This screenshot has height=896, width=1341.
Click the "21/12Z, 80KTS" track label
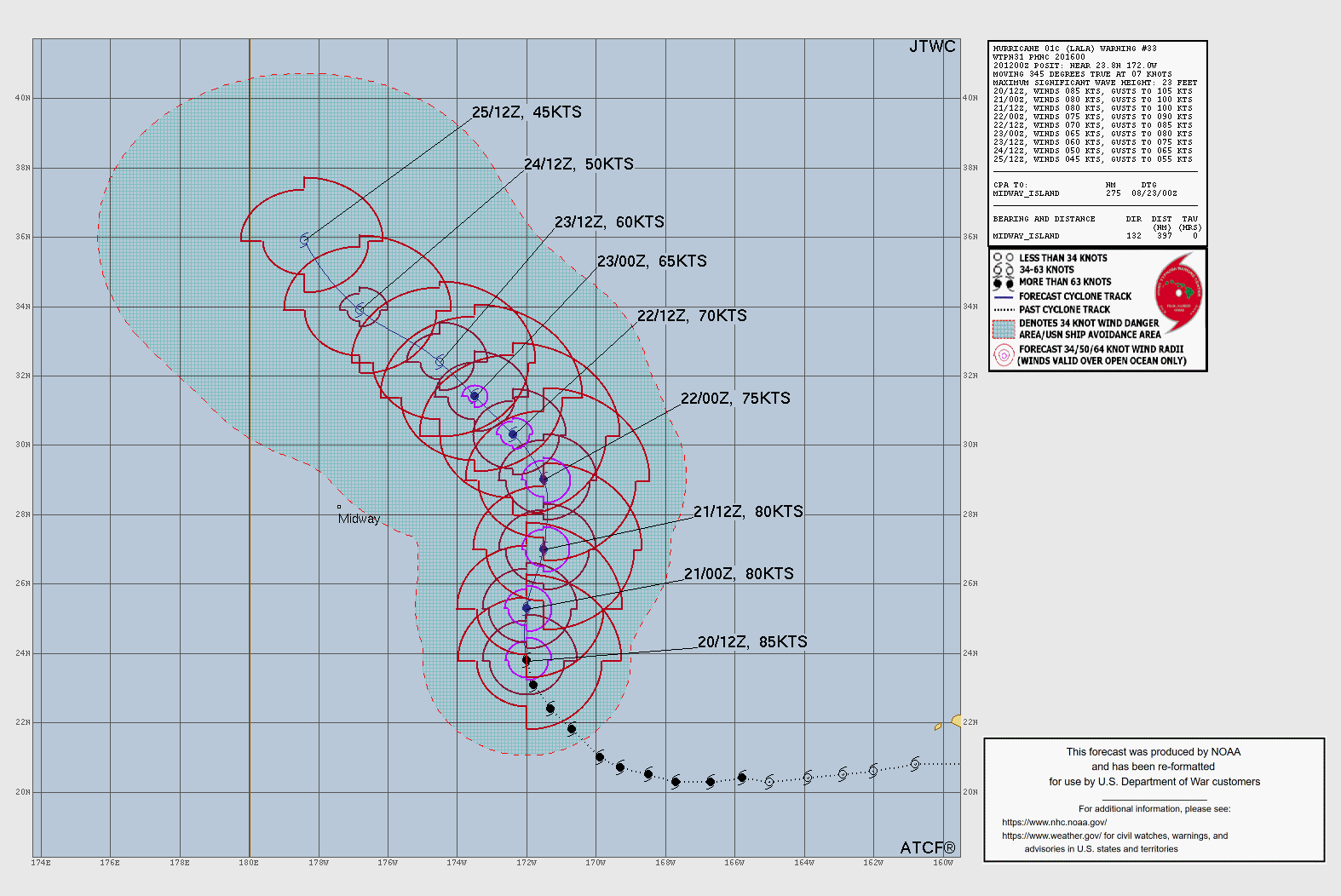pyautogui.click(x=748, y=512)
